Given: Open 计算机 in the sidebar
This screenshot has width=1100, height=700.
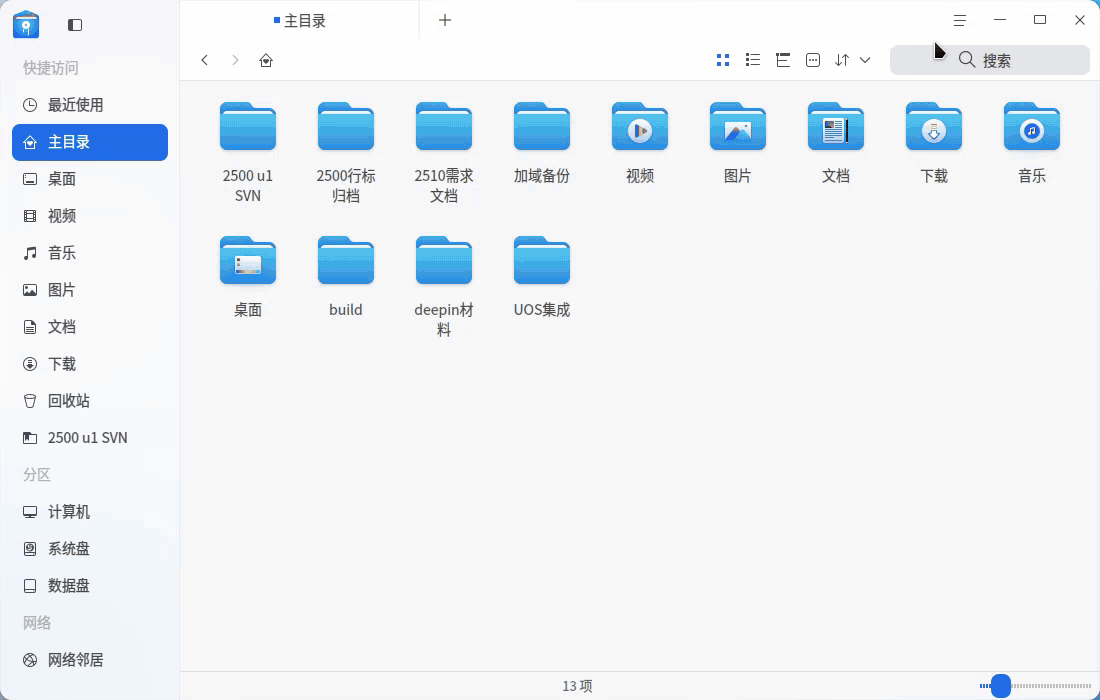Looking at the screenshot, I should pos(90,512).
